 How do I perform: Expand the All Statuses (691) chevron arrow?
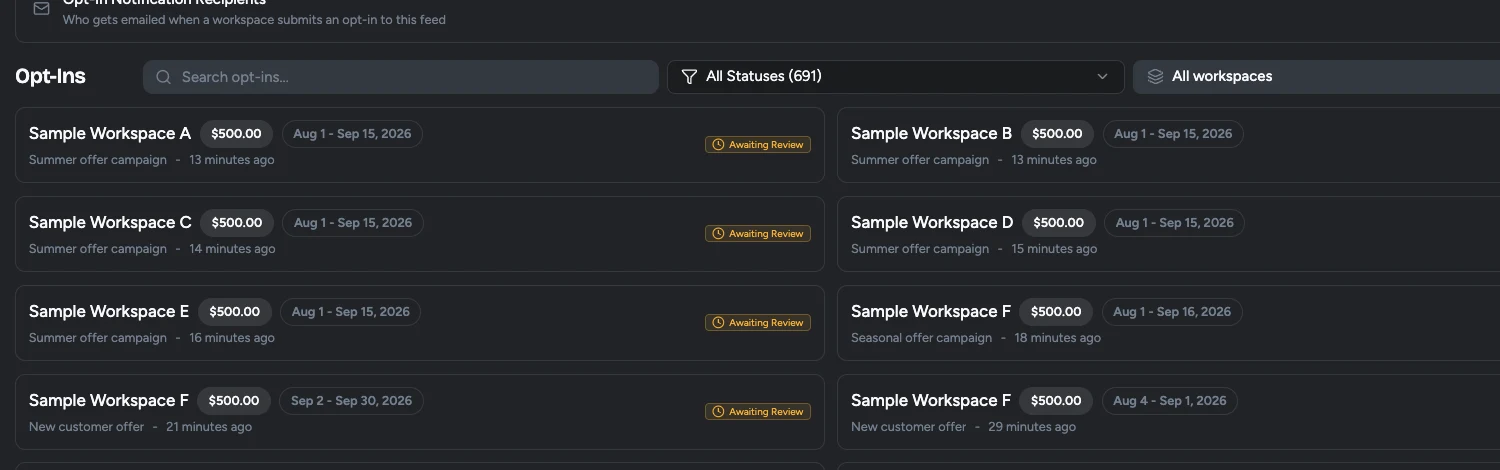[x=1103, y=76]
